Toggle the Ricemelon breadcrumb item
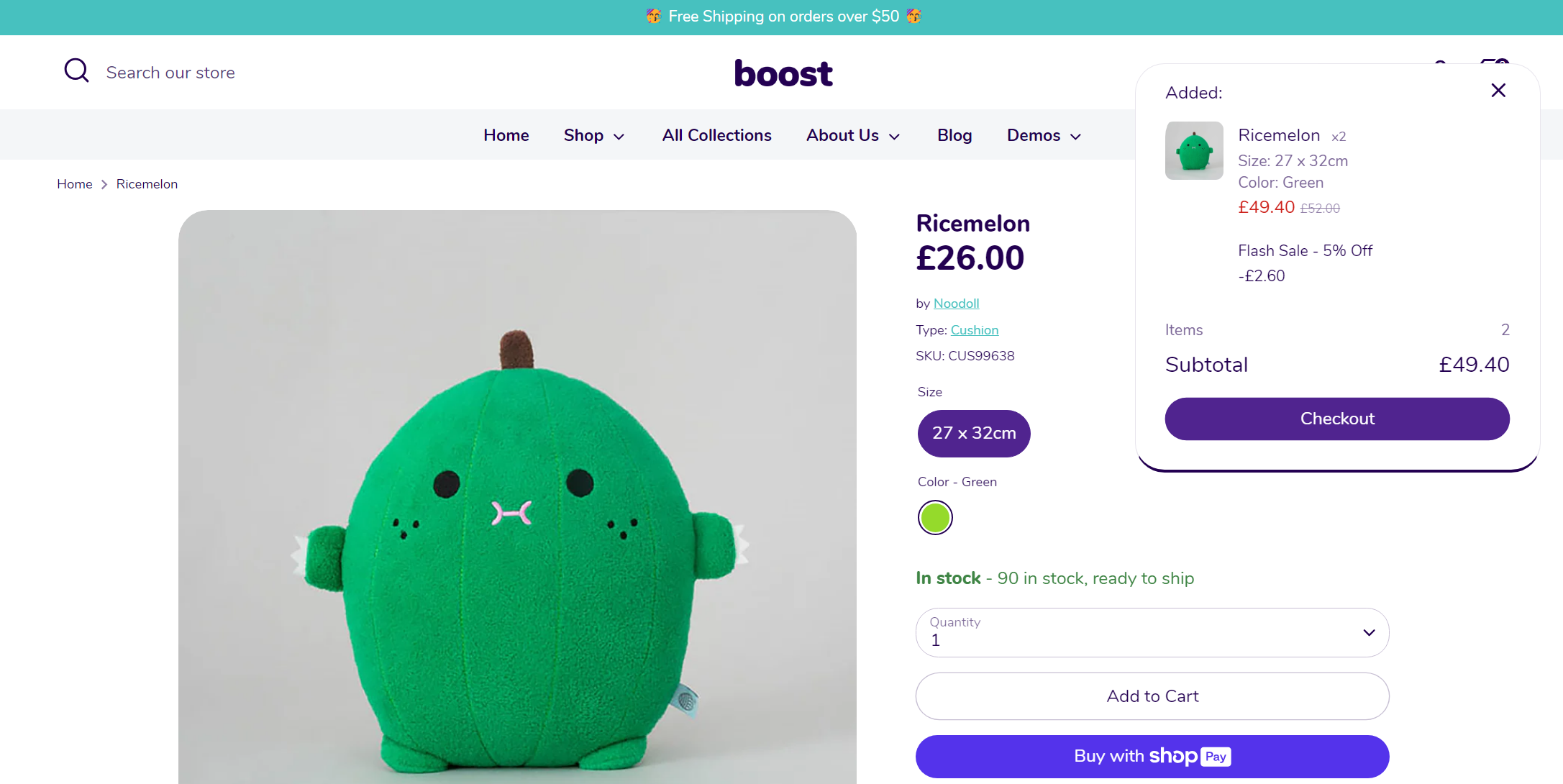This screenshot has width=1563, height=784. pyautogui.click(x=147, y=183)
